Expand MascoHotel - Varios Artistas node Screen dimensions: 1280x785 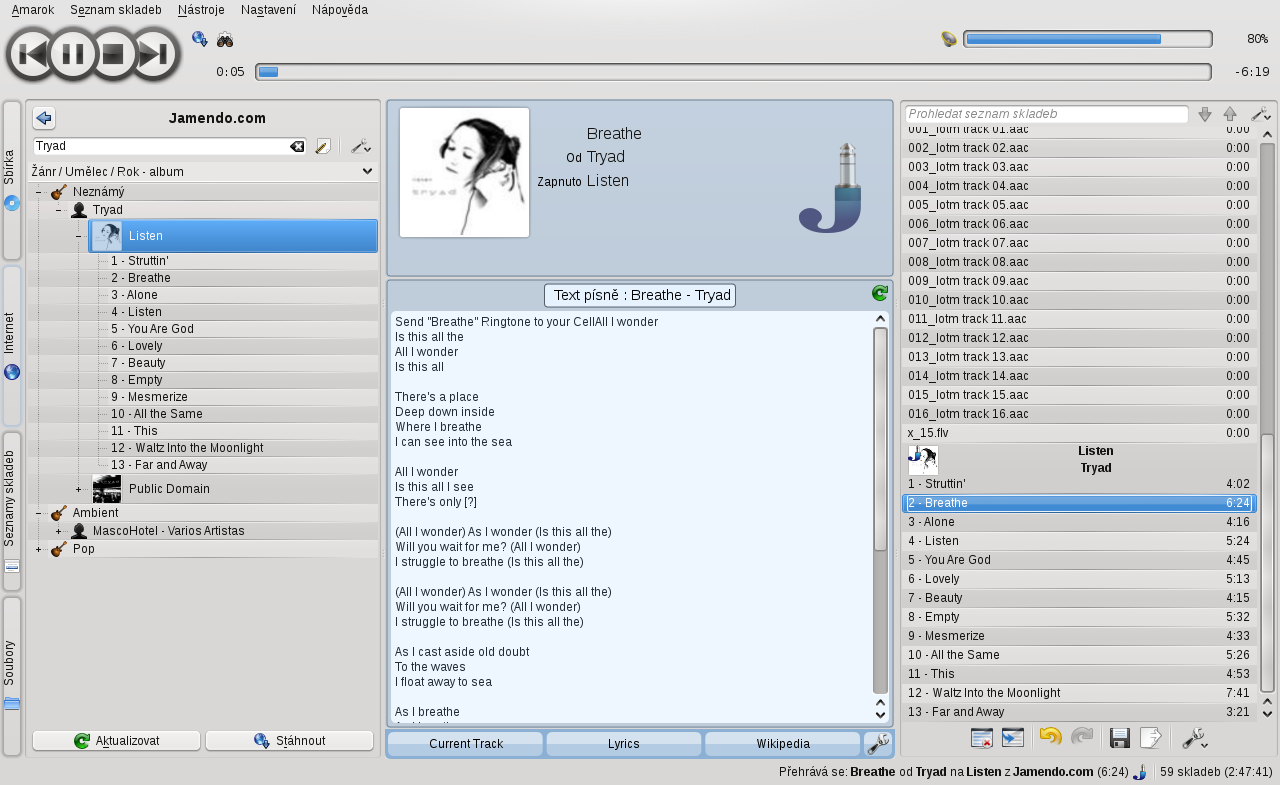click(x=59, y=531)
